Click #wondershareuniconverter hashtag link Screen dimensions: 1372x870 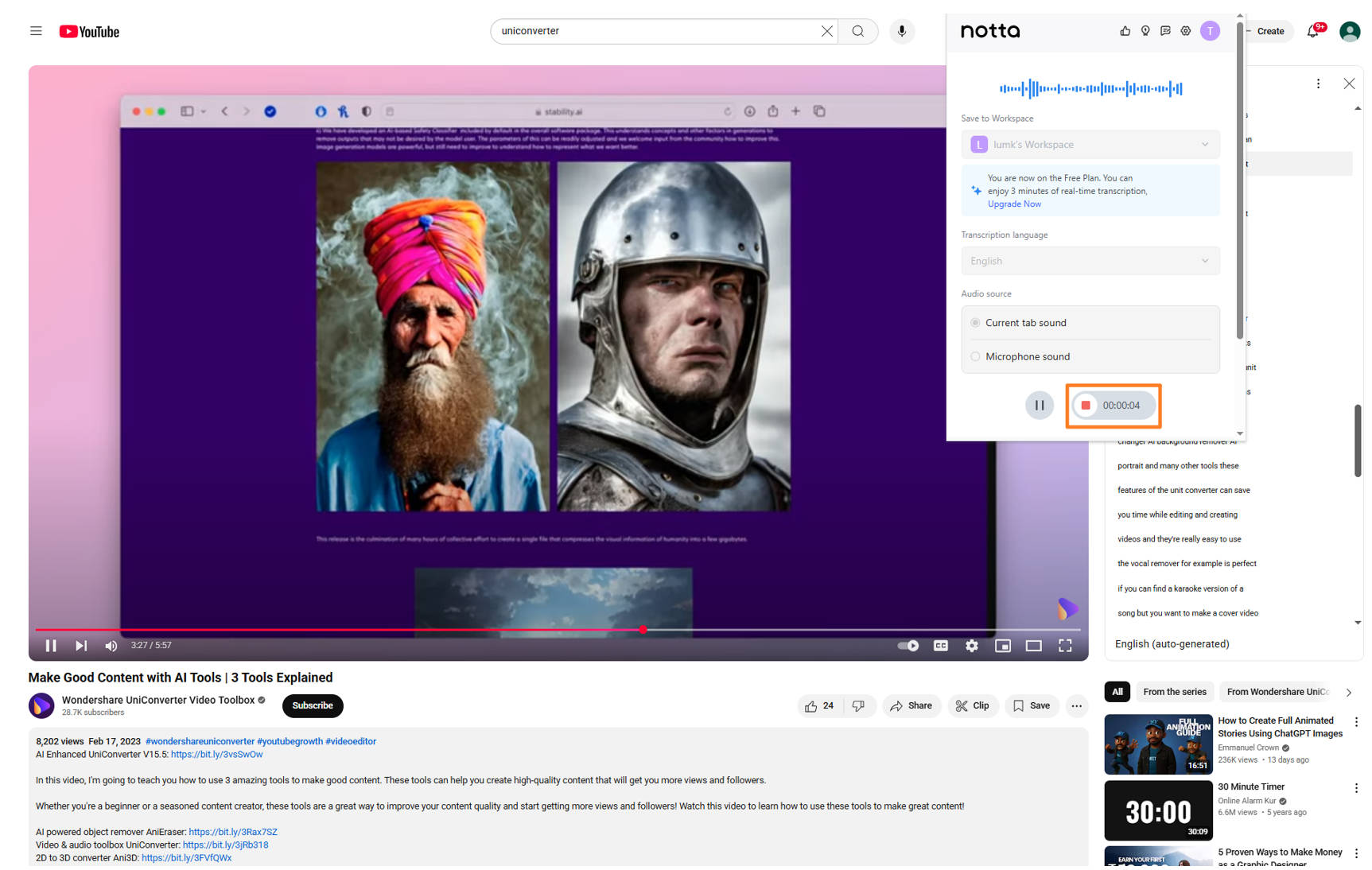click(x=200, y=741)
